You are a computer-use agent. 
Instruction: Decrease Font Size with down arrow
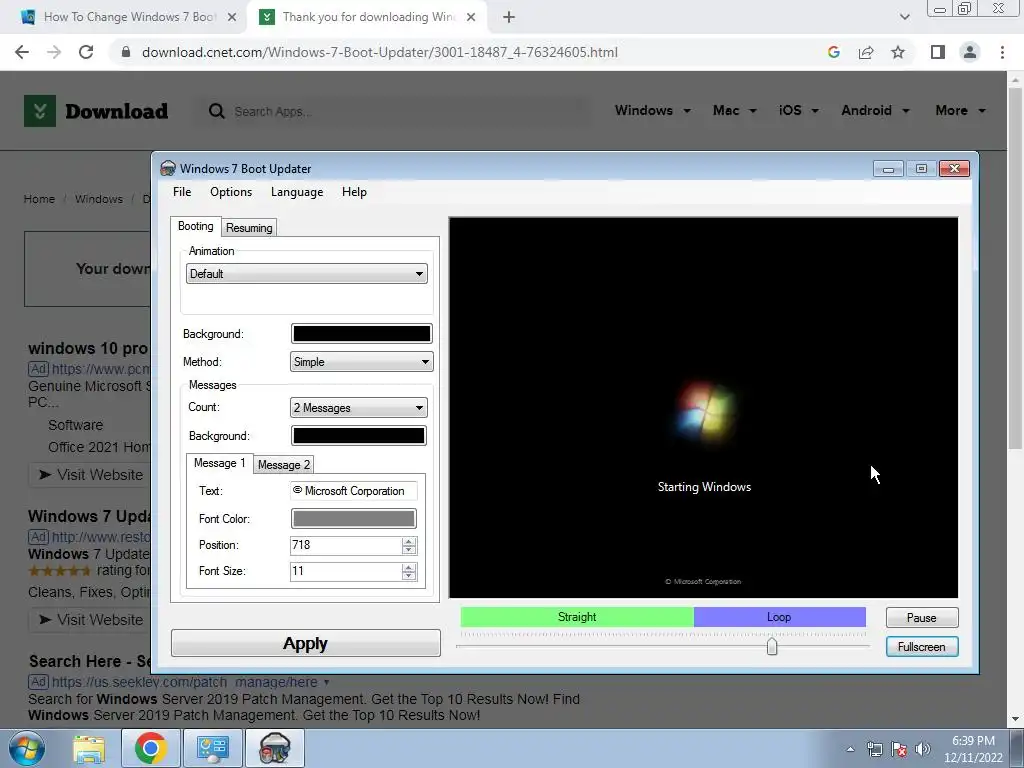pyautogui.click(x=409, y=576)
